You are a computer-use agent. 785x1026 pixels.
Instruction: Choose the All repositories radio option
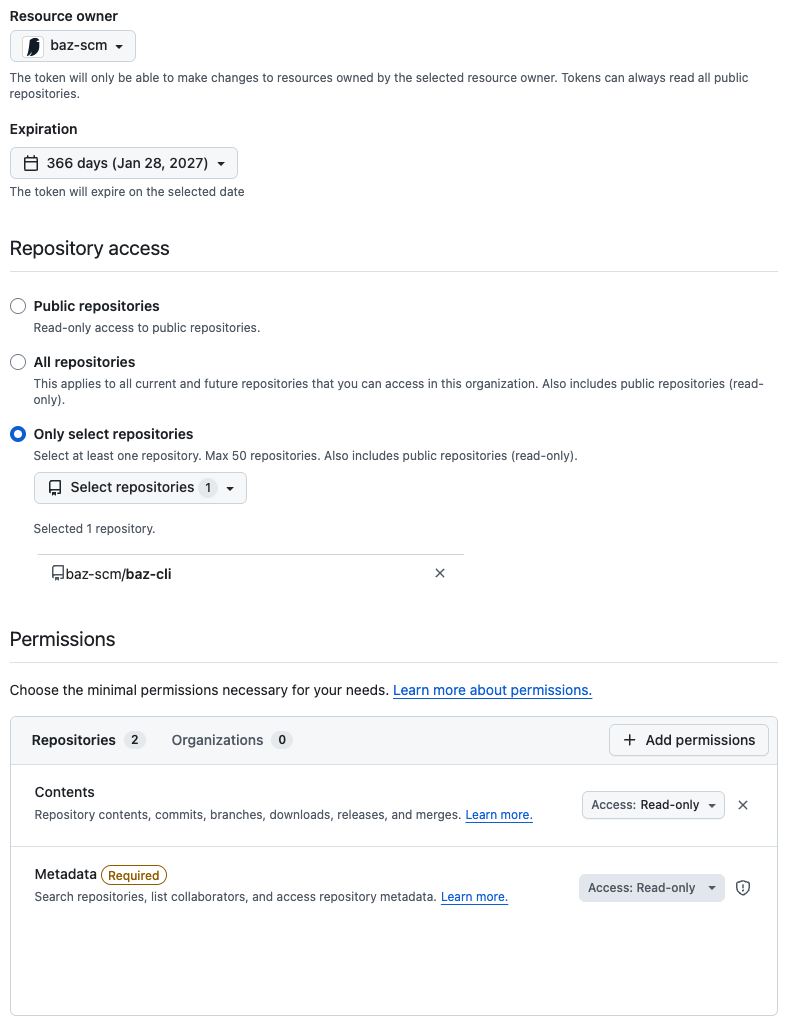click(18, 363)
